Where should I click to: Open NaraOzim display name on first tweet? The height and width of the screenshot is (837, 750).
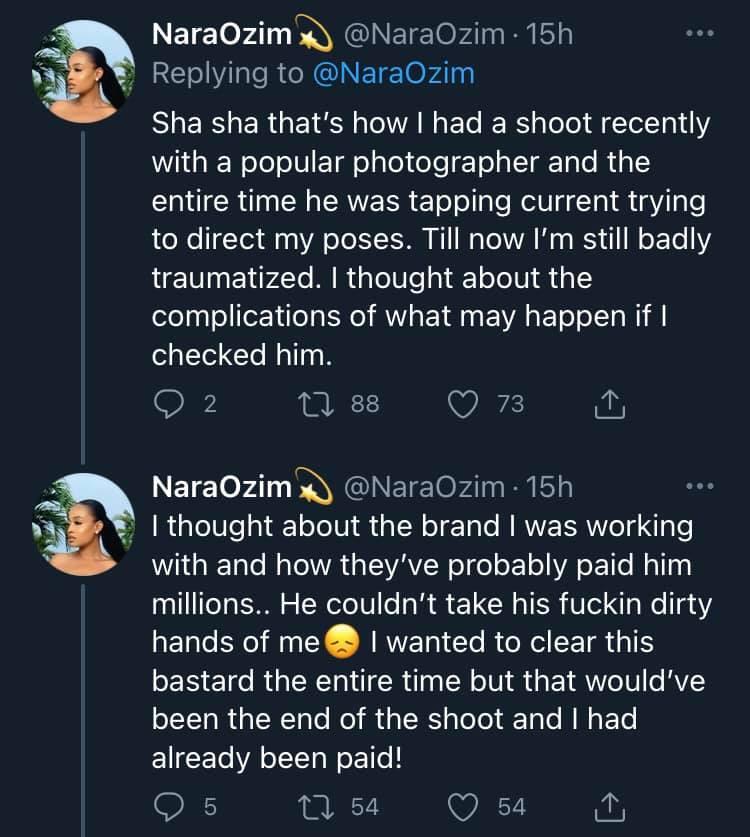point(222,34)
